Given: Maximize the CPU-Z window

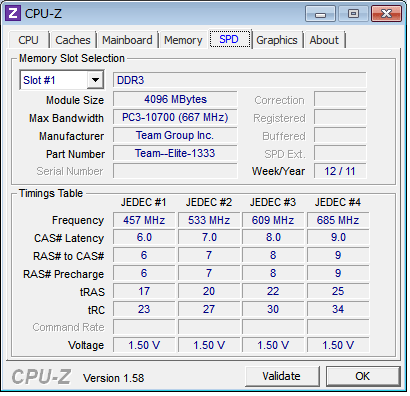Looking at the screenshot, I should tap(353, 14).
